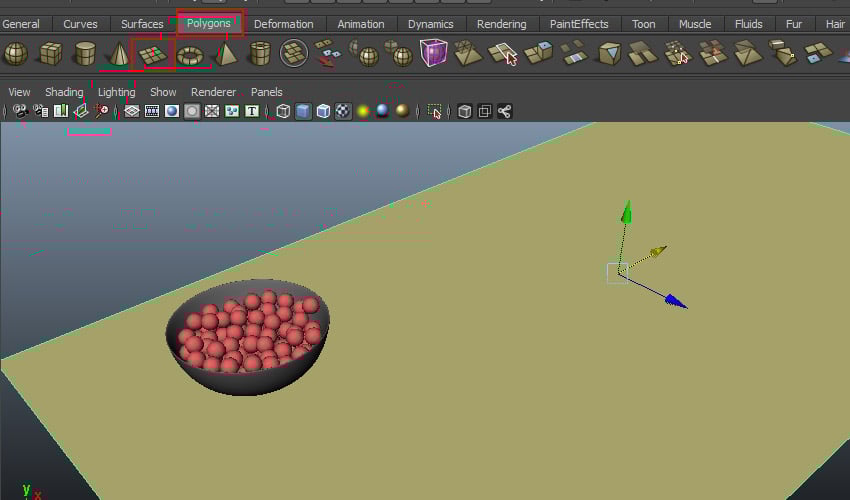The image size is (850, 500).
Task: Open the Fur shelf tab
Action: tap(794, 24)
